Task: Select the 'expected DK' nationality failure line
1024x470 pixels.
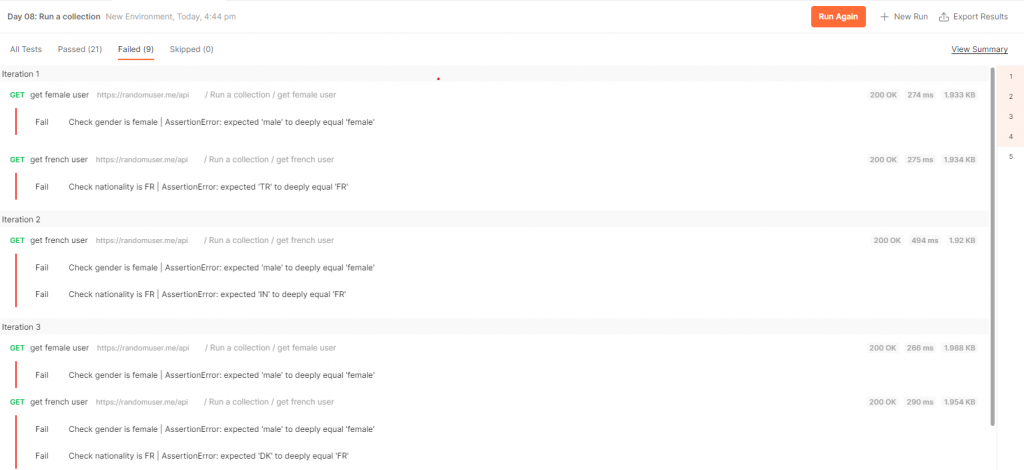Action: coord(208,456)
